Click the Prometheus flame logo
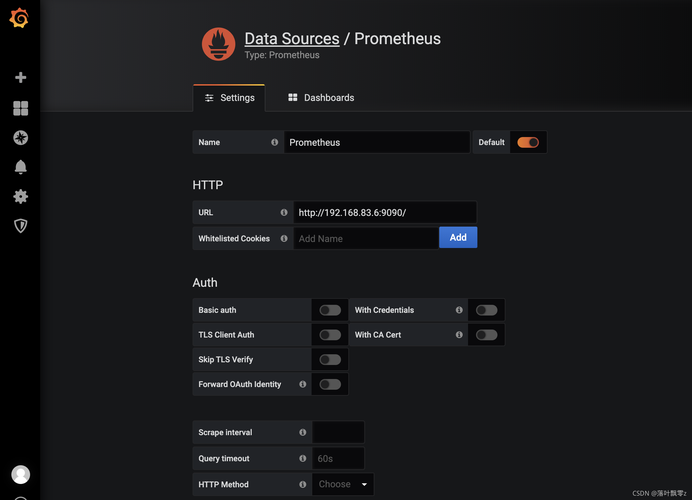The height and width of the screenshot is (500, 692). 218,44
